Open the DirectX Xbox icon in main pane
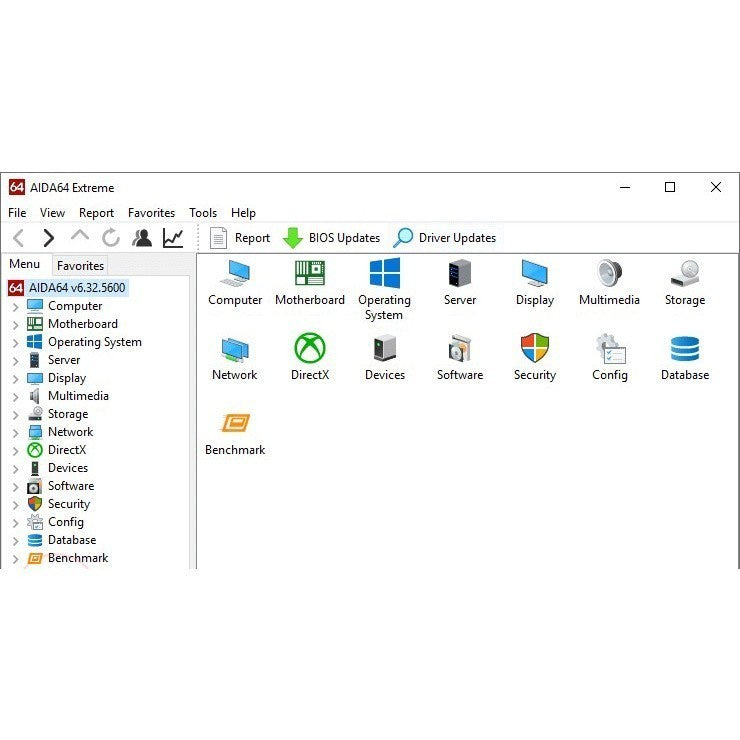Screen dimensions: 740x740 pyautogui.click(x=310, y=348)
